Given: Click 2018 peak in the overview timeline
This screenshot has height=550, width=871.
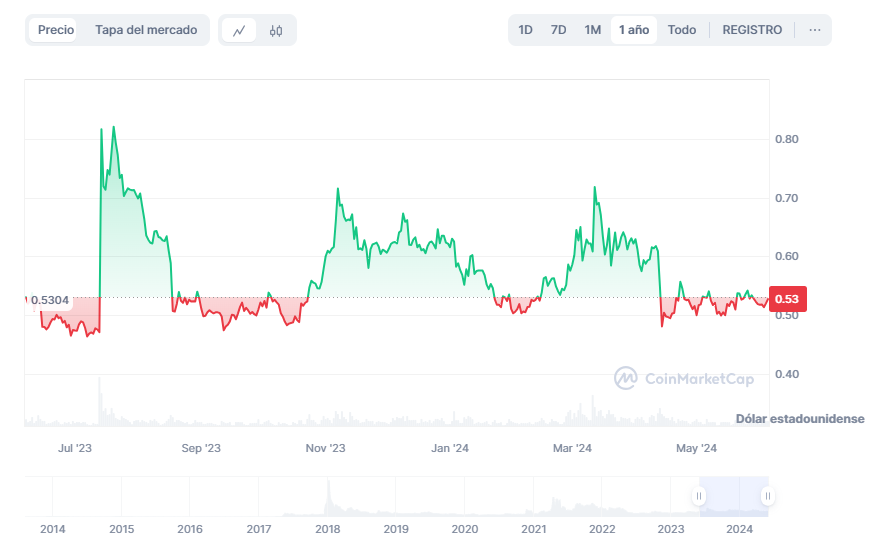Looking at the screenshot, I should tap(327, 487).
